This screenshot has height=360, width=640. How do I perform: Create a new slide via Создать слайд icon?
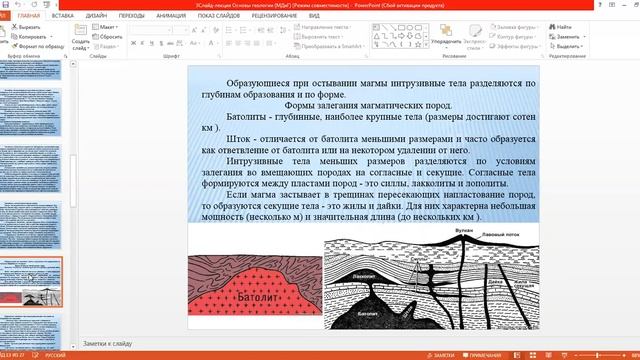[80, 30]
